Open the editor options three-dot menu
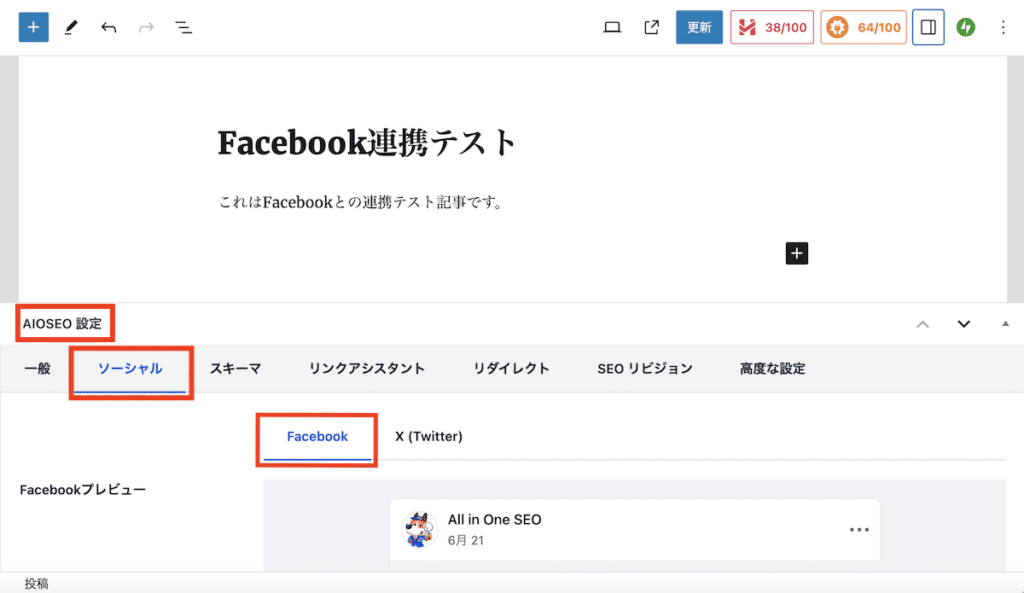The image size is (1024, 593). 1003,27
